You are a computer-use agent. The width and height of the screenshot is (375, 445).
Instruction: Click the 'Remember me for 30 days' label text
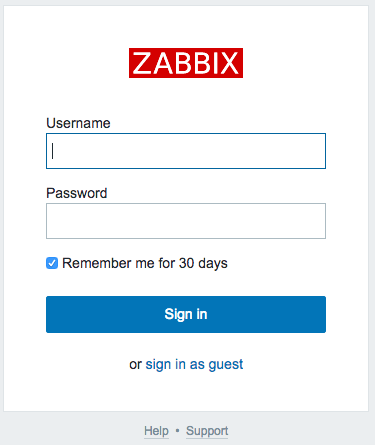145,263
